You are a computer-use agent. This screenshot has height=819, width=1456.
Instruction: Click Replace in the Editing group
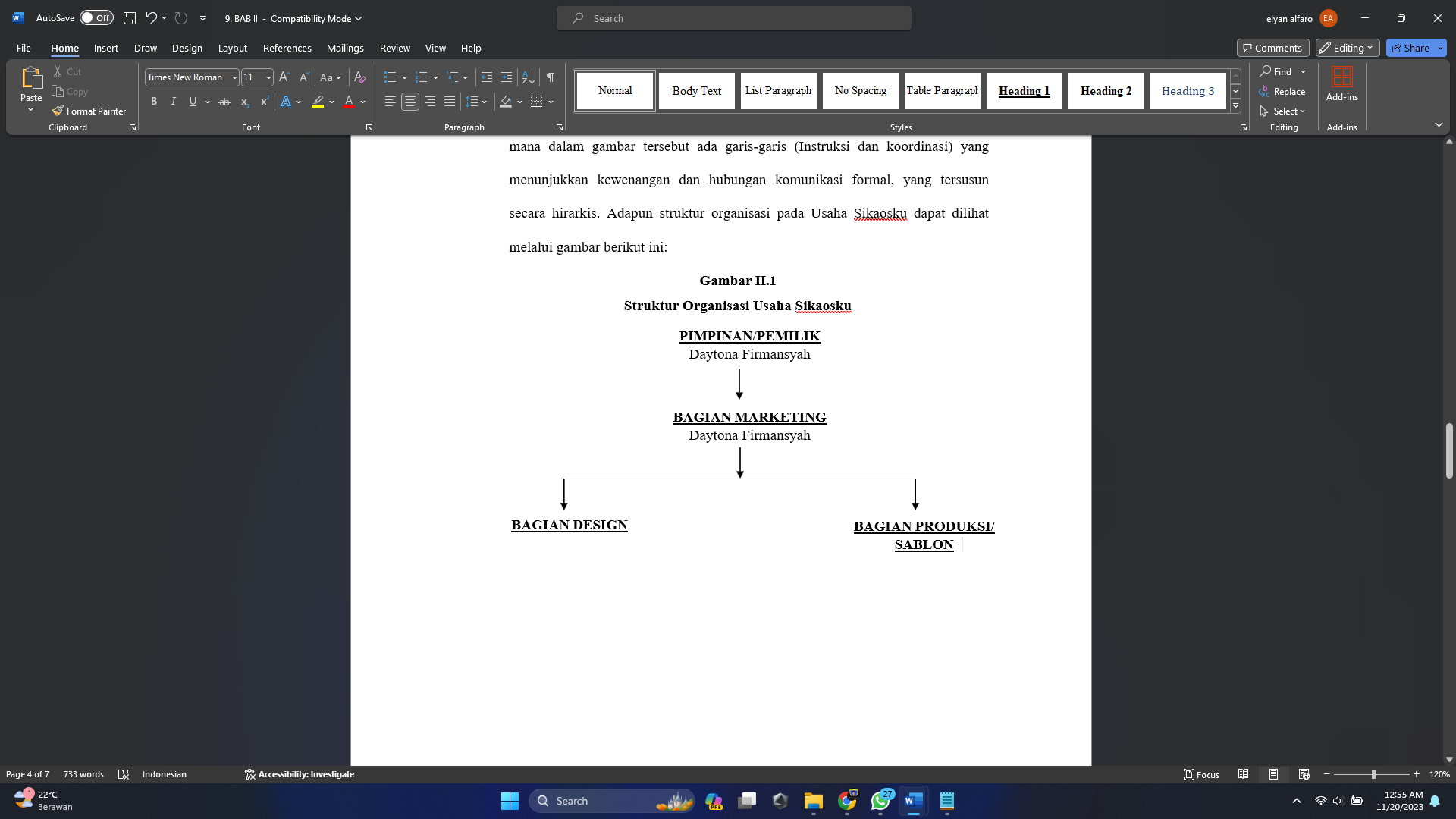(1282, 91)
